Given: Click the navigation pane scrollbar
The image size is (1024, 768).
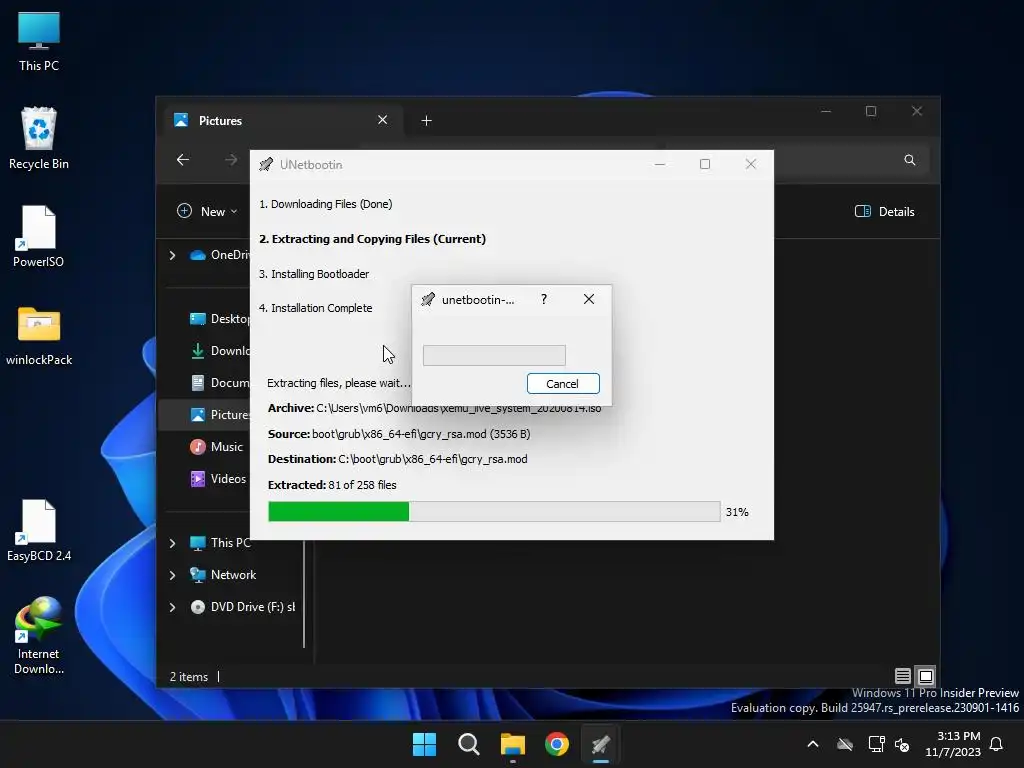Looking at the screenshot, I should [x=304, y=593].
